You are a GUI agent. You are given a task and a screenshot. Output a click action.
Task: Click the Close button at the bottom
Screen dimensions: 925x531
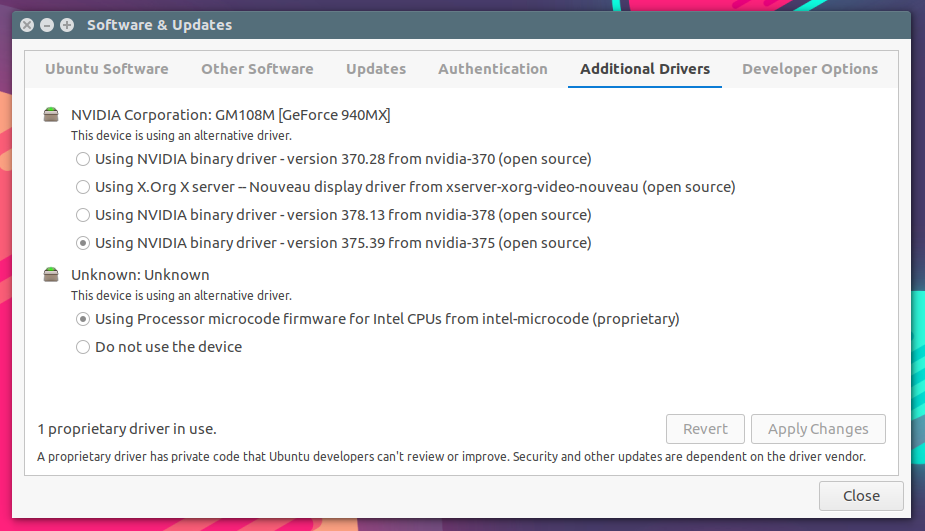pyautogui.click(x=861, y=496)
